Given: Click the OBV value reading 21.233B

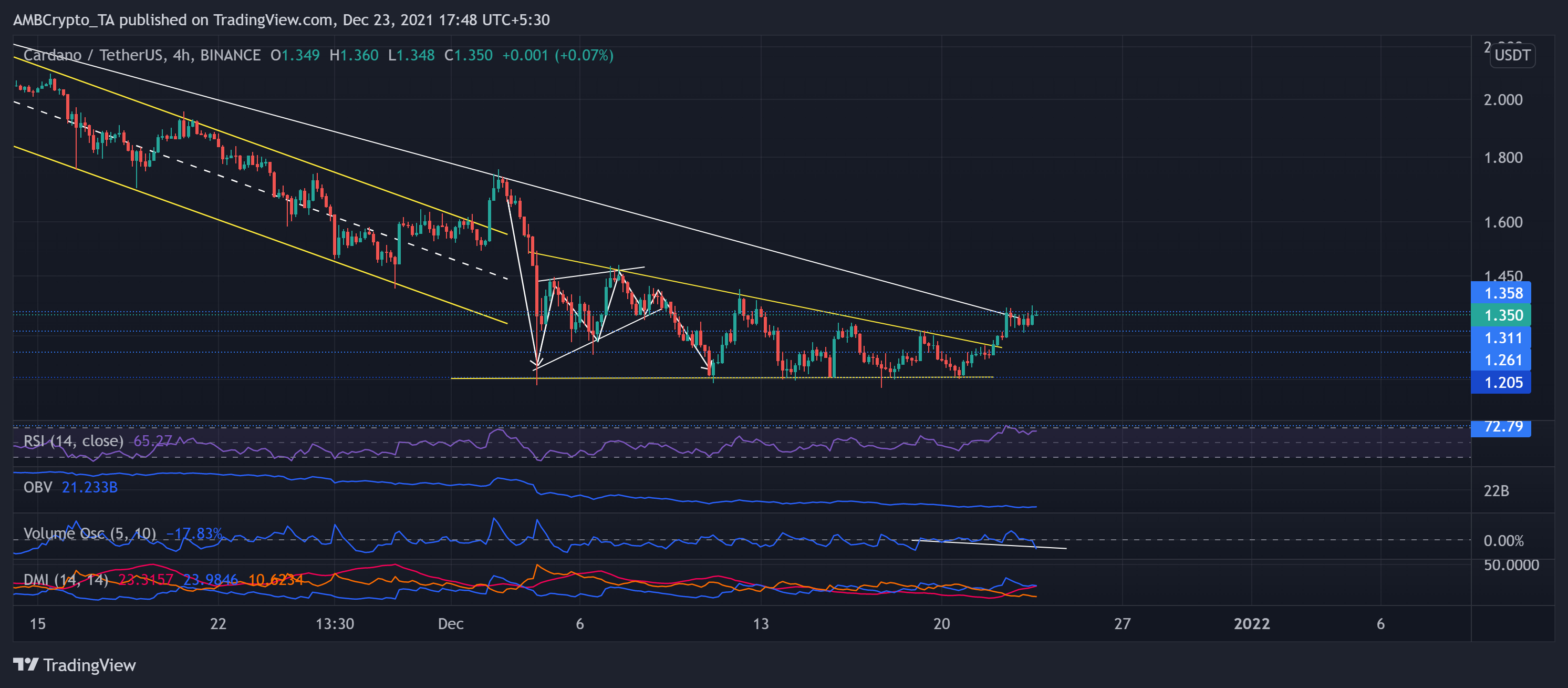Looking at the screenshot, I should [x=89, y=487].
